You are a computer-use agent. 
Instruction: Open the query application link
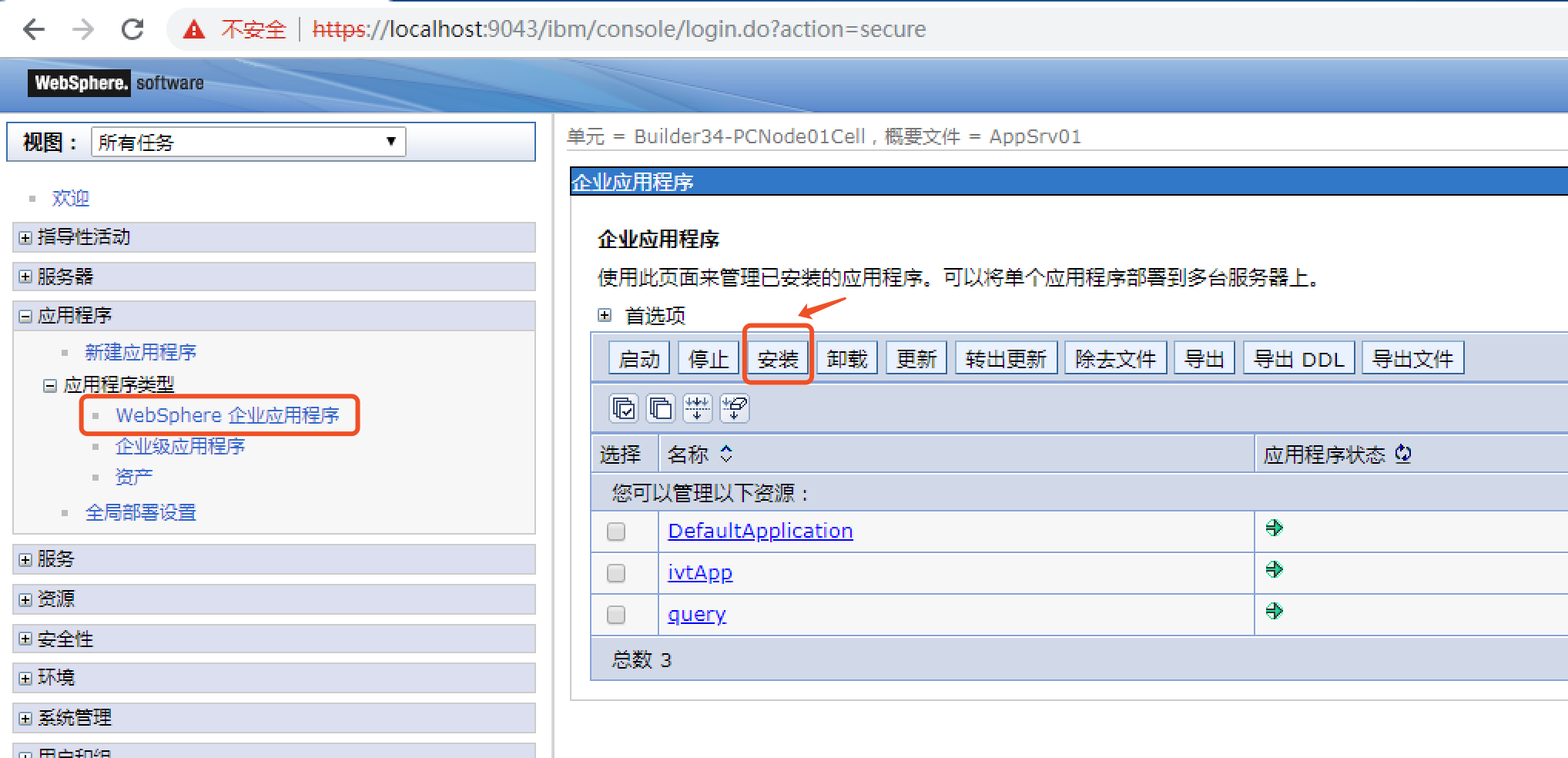tap(697, 614)
